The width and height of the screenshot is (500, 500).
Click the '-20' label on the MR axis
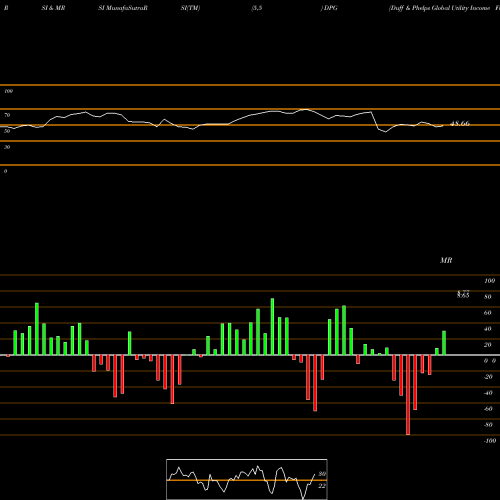pyautogui.click(x=488, y=377)
